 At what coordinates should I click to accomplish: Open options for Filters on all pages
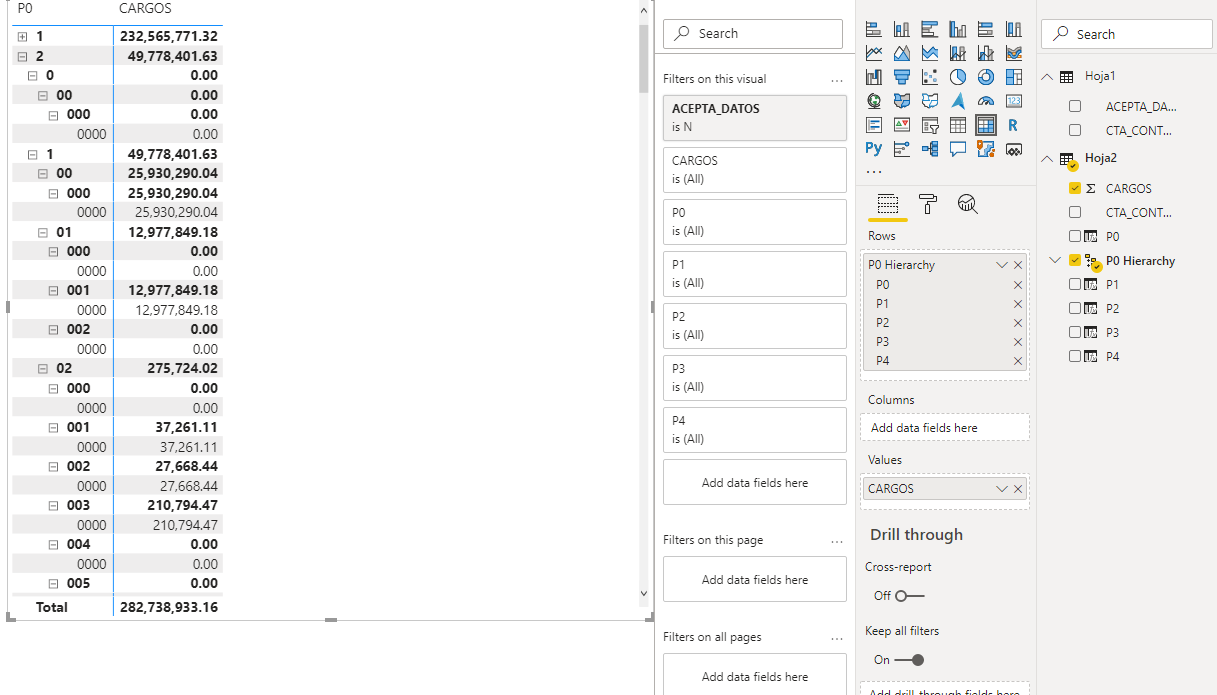[x=837, y=637]
